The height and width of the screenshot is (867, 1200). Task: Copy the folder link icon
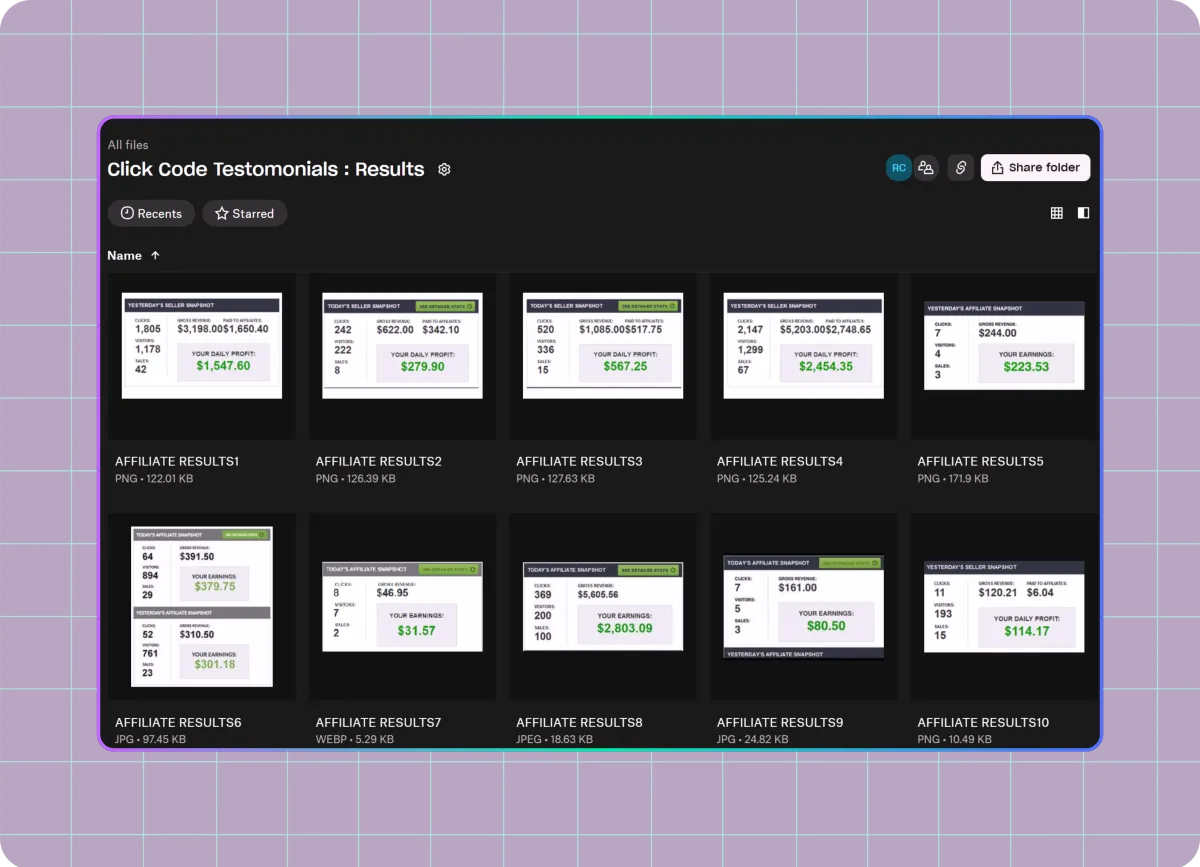pos(961,168)
